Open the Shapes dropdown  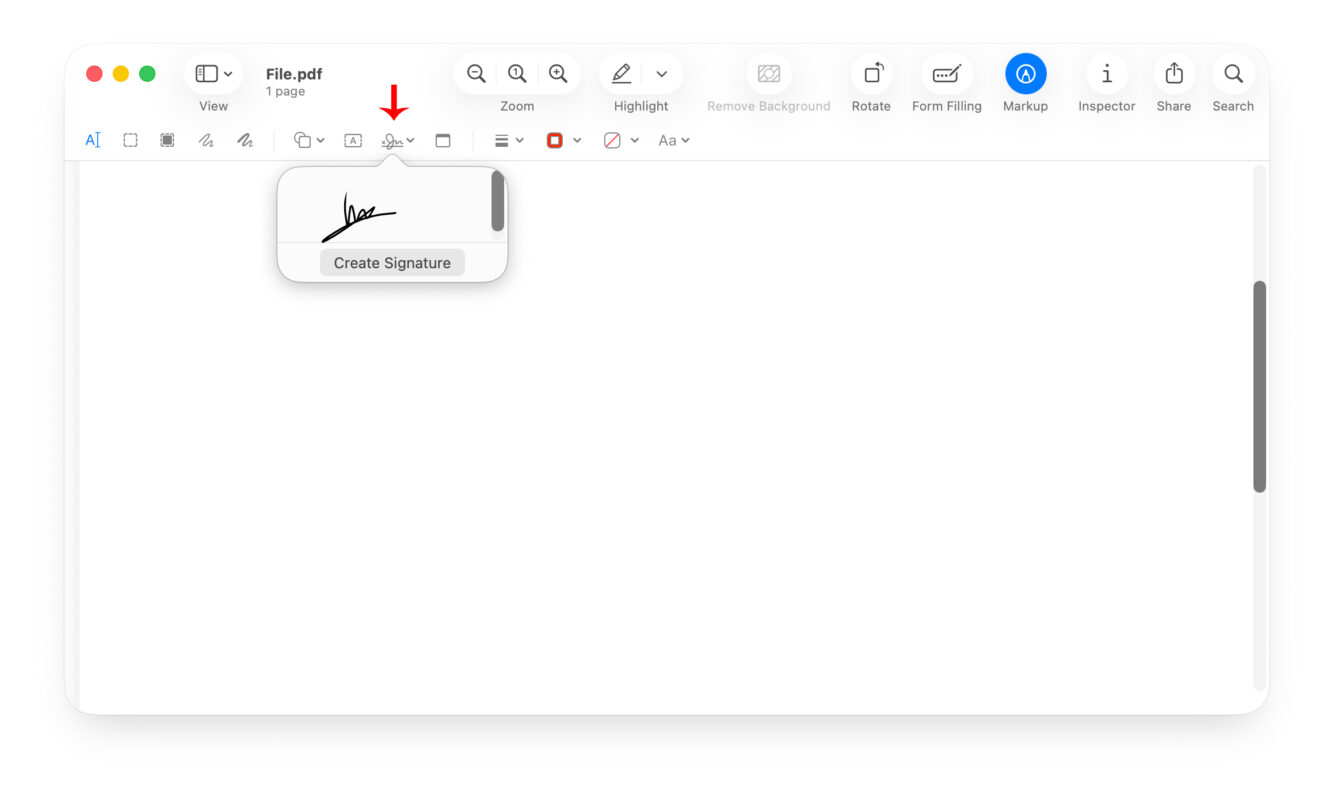[x=308, y=141]
